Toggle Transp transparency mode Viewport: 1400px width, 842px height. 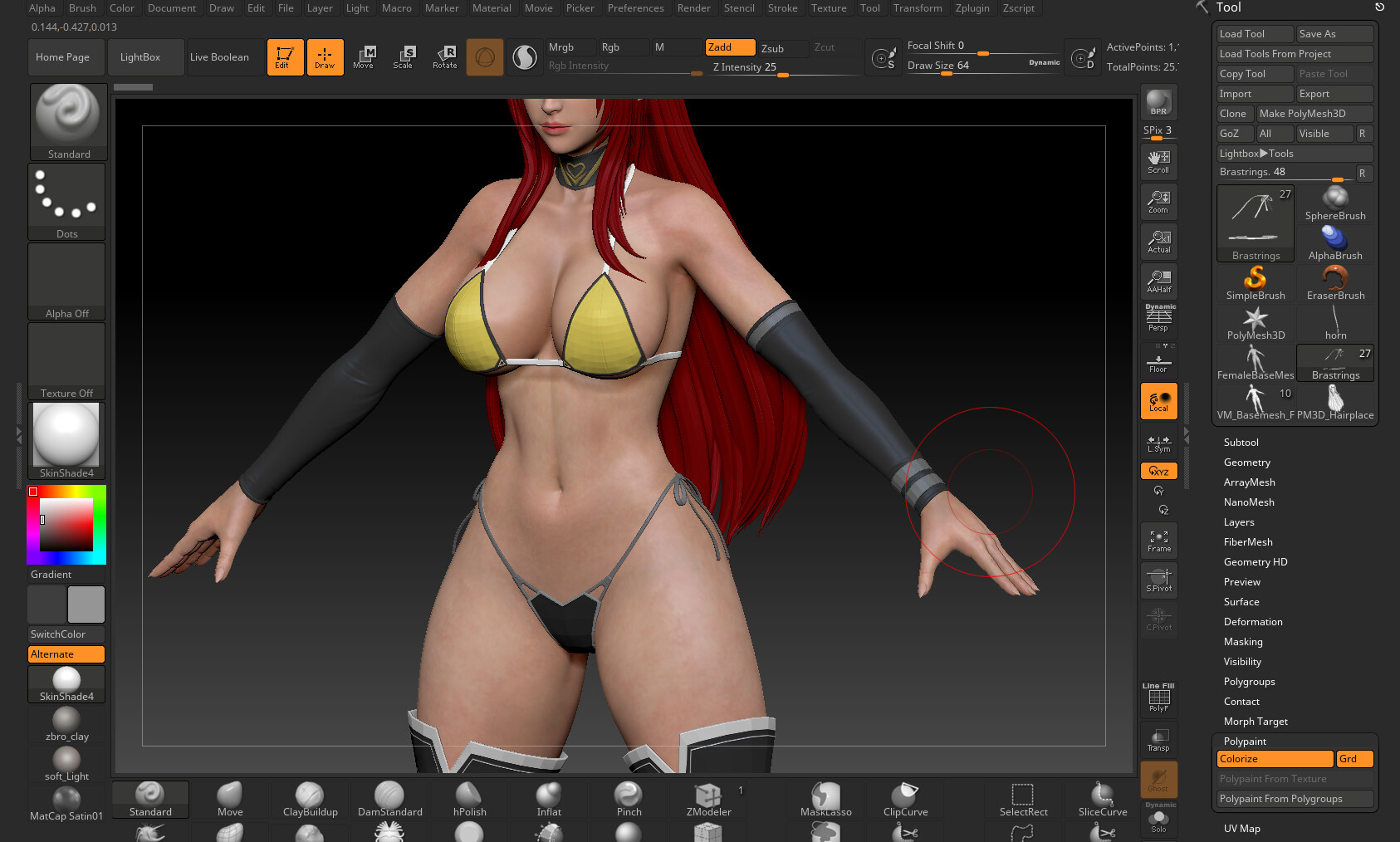(1158, 739)
